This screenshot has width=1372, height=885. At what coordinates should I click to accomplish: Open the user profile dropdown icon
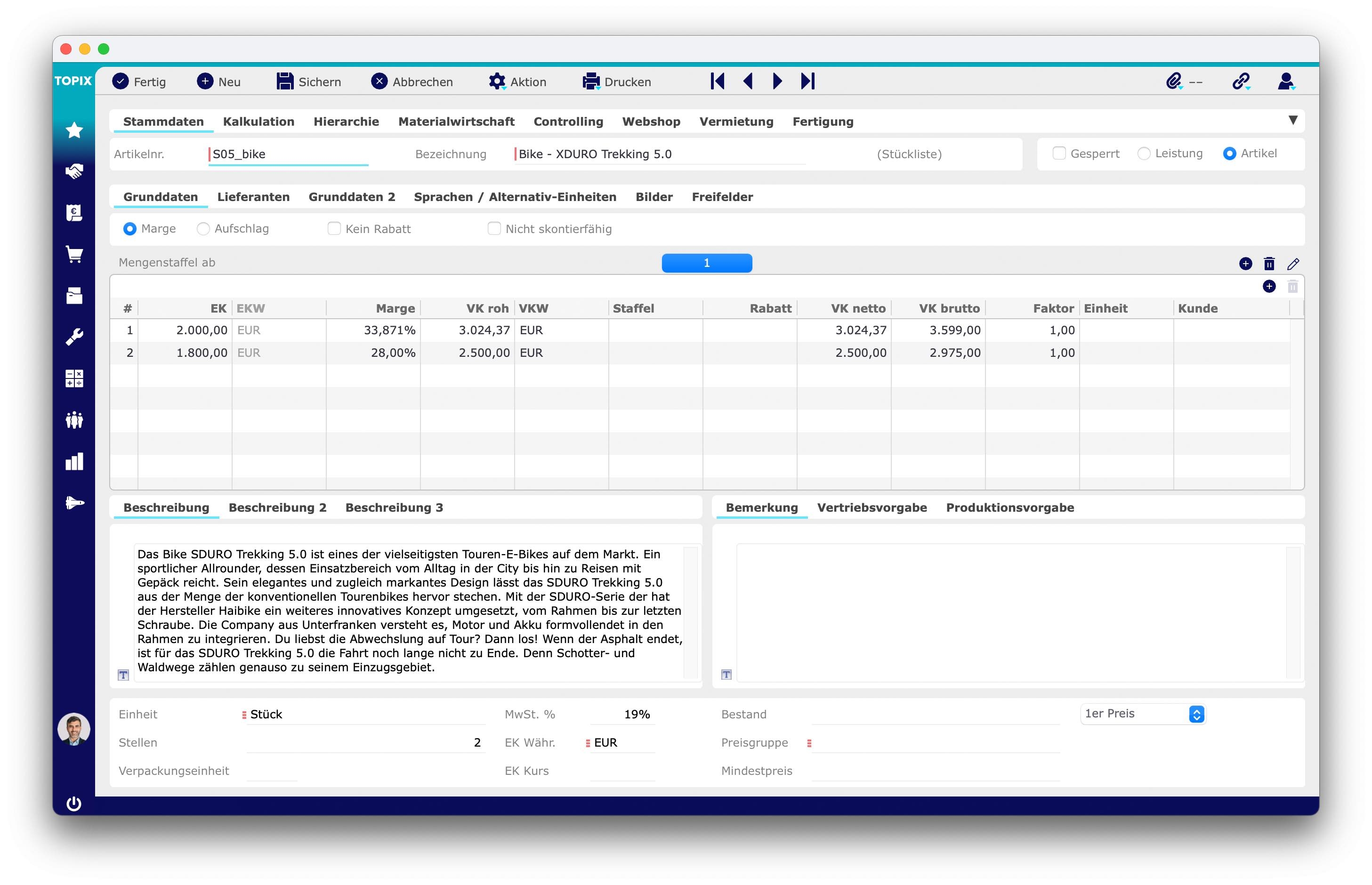pos(1286,81)
